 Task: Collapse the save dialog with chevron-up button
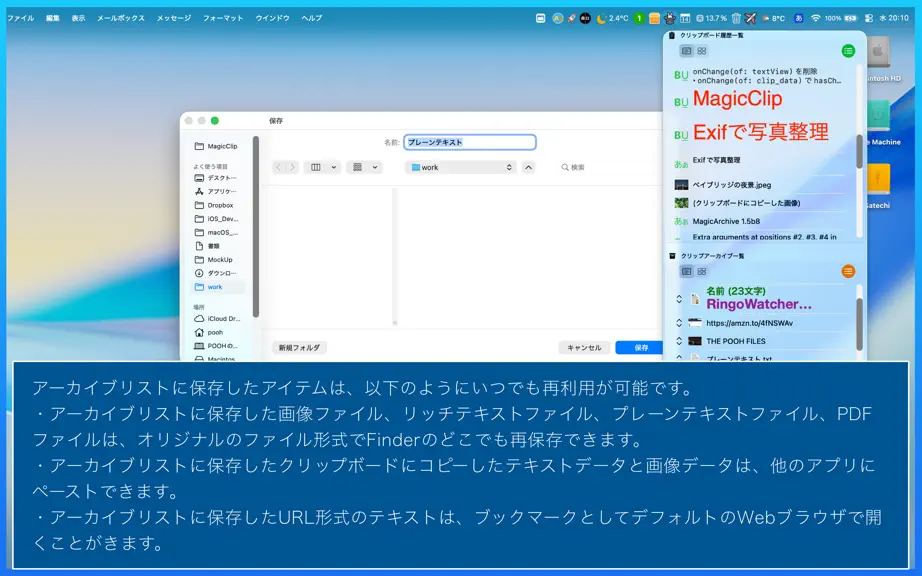click(x=528, y=168)
